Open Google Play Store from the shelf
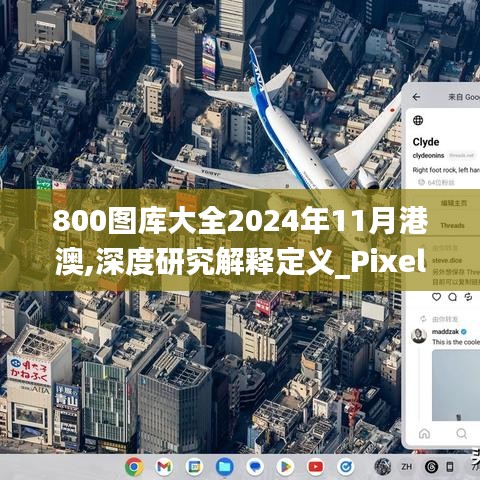Screen dimensions: 480x480 285,467
